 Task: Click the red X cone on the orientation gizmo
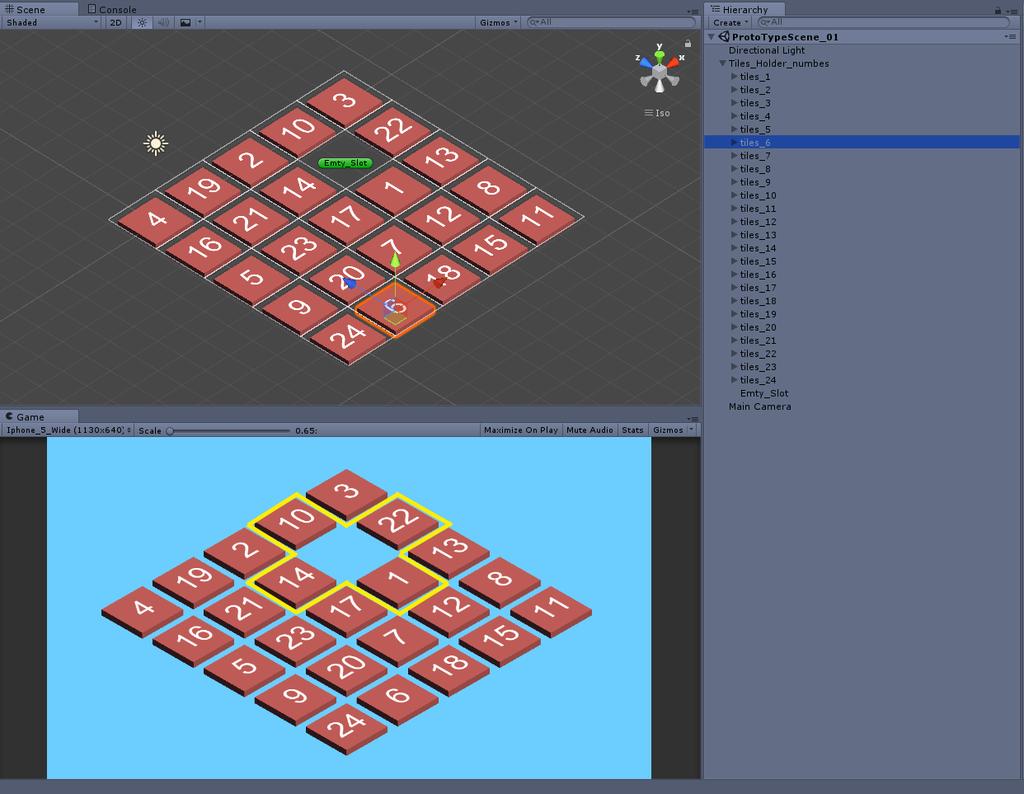click(x=673, y=63)
